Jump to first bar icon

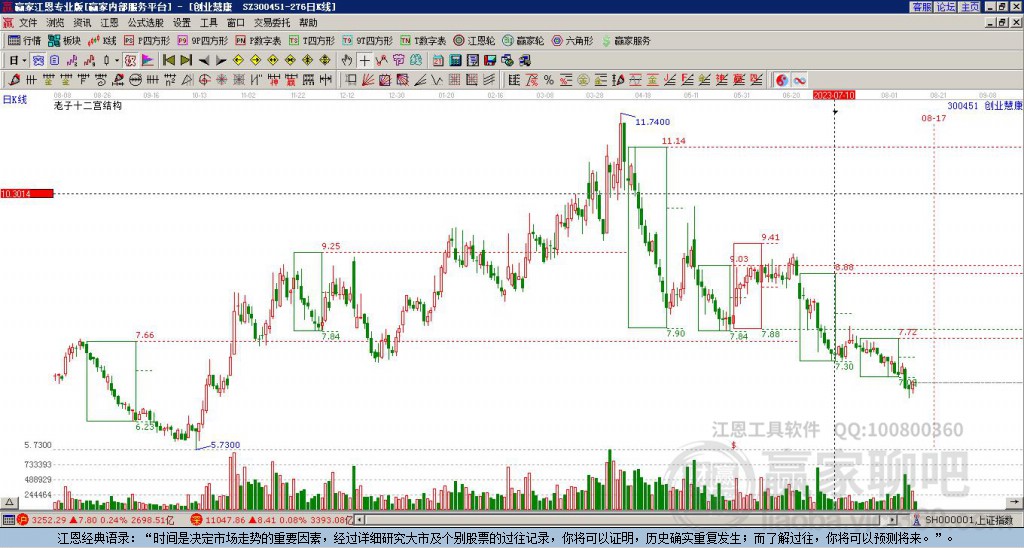click(x=168, y=61)
